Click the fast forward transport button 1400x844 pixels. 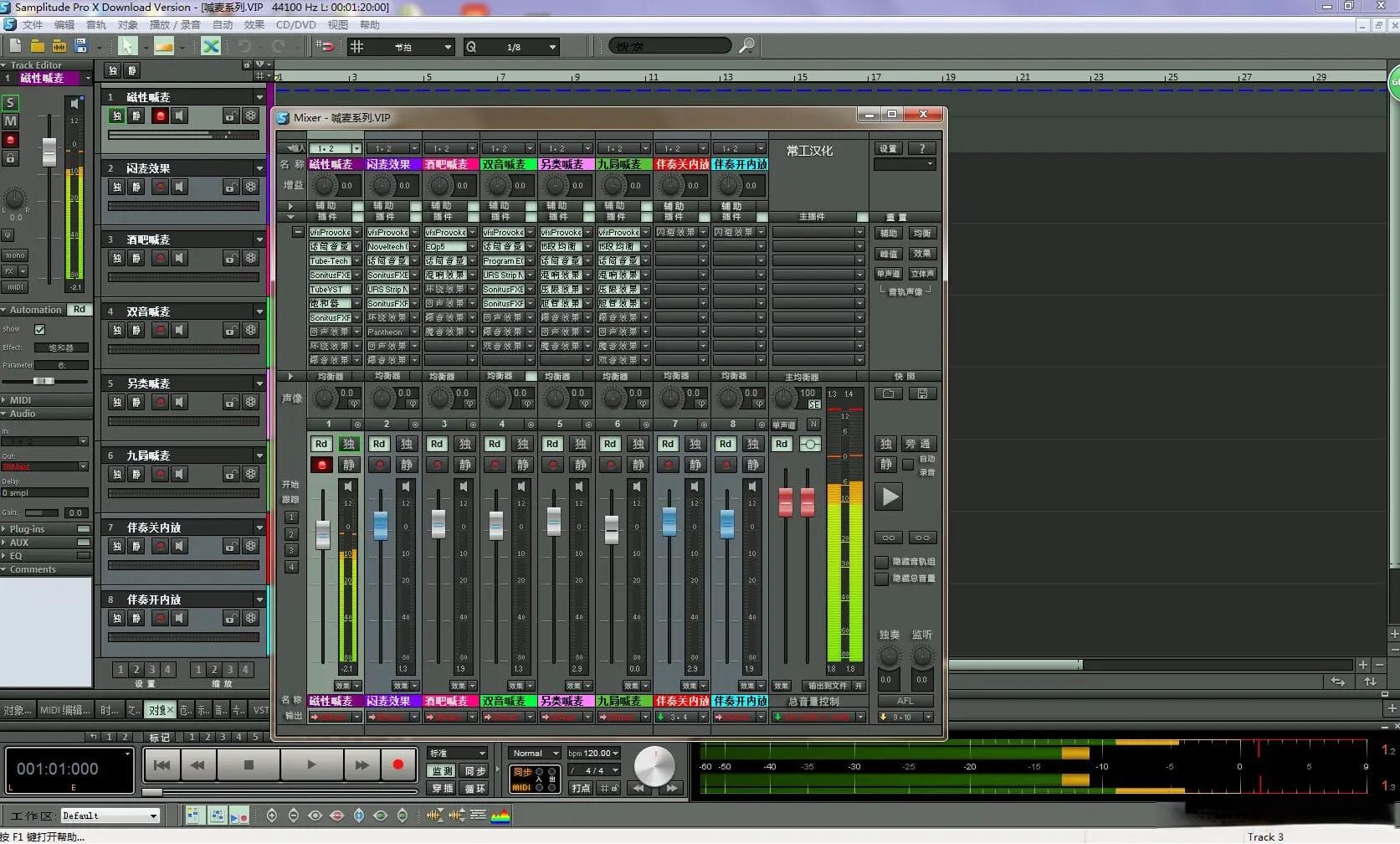coord(362,764)
